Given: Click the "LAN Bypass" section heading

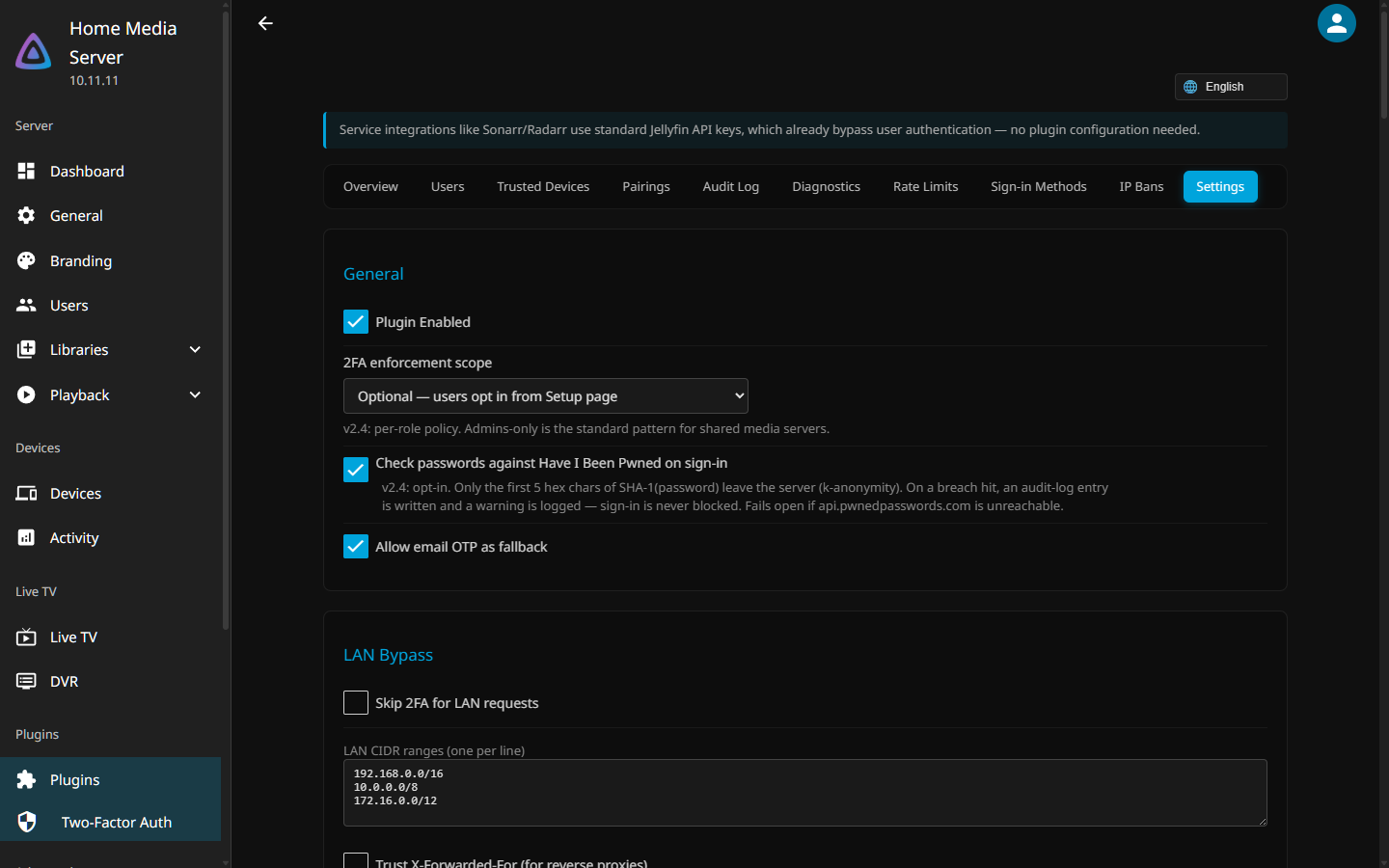Looking at the screenshot, I should [x=388, y=655].
